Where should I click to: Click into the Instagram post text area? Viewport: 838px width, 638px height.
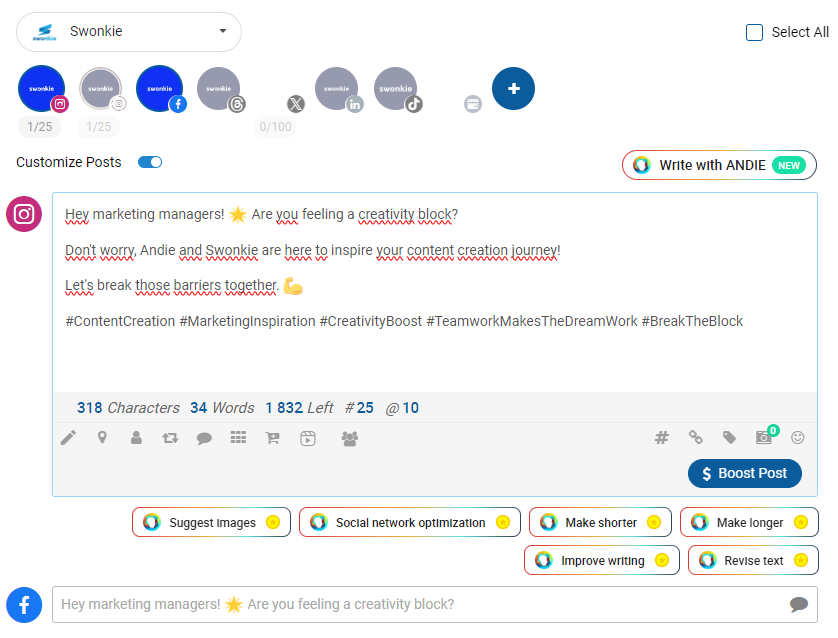pyautogui.click(x=434, y=293)
